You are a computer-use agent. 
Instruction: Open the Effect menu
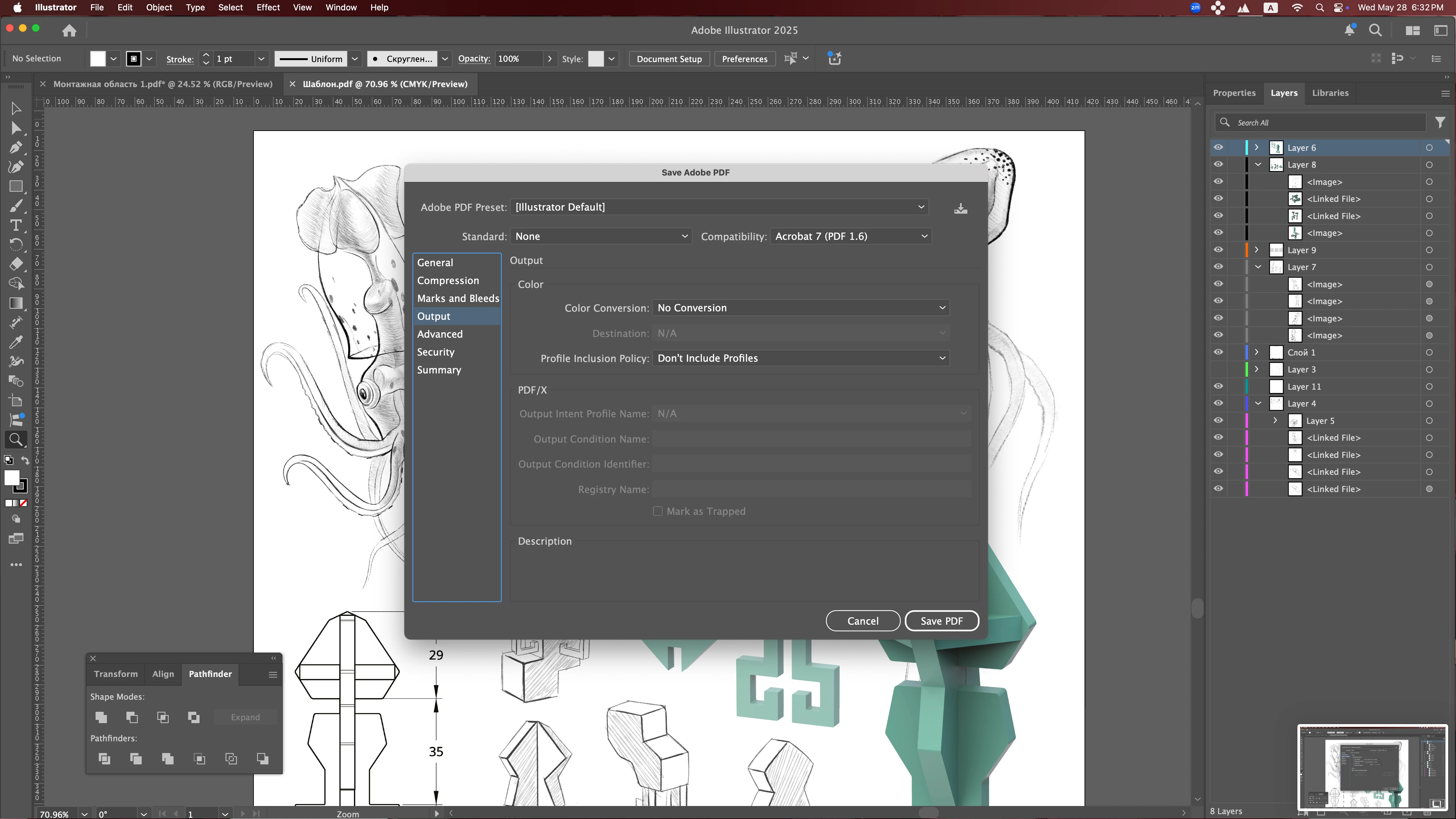click(267, 7)
